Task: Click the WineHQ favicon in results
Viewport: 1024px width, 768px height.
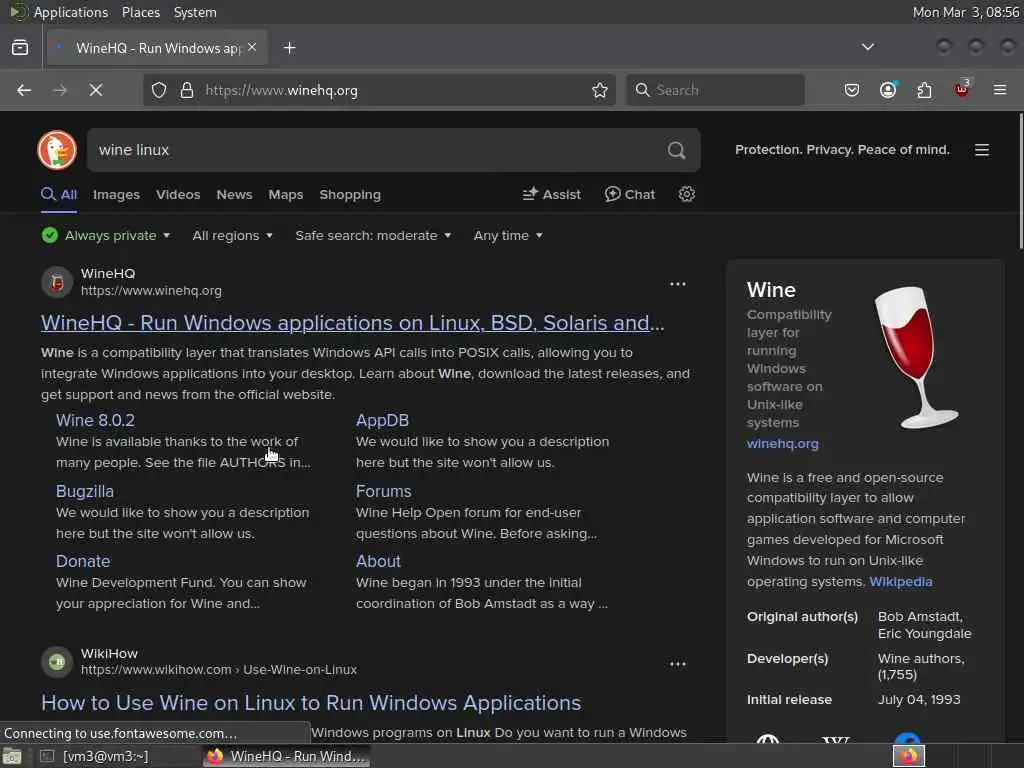Action: pos(57,282)
